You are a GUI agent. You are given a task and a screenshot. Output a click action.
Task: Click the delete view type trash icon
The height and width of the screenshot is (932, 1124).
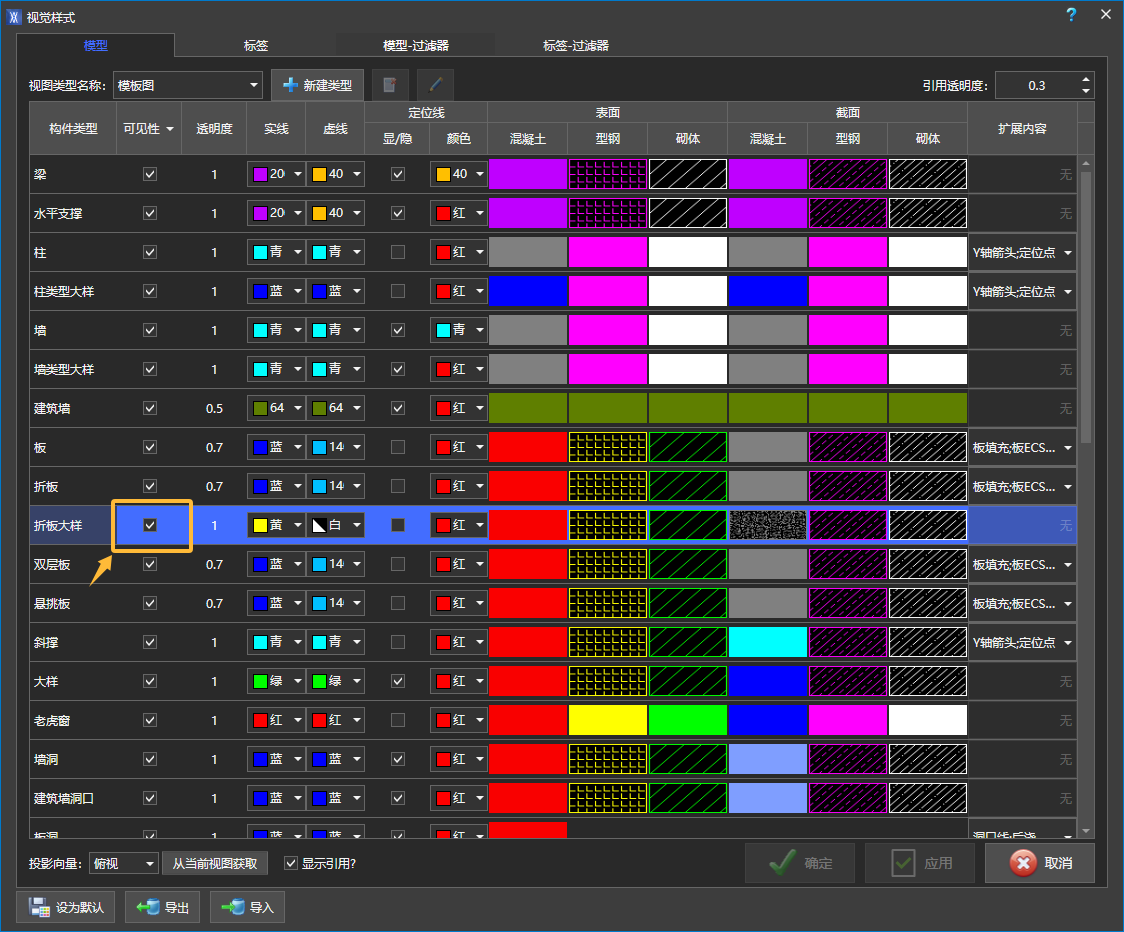390,85
